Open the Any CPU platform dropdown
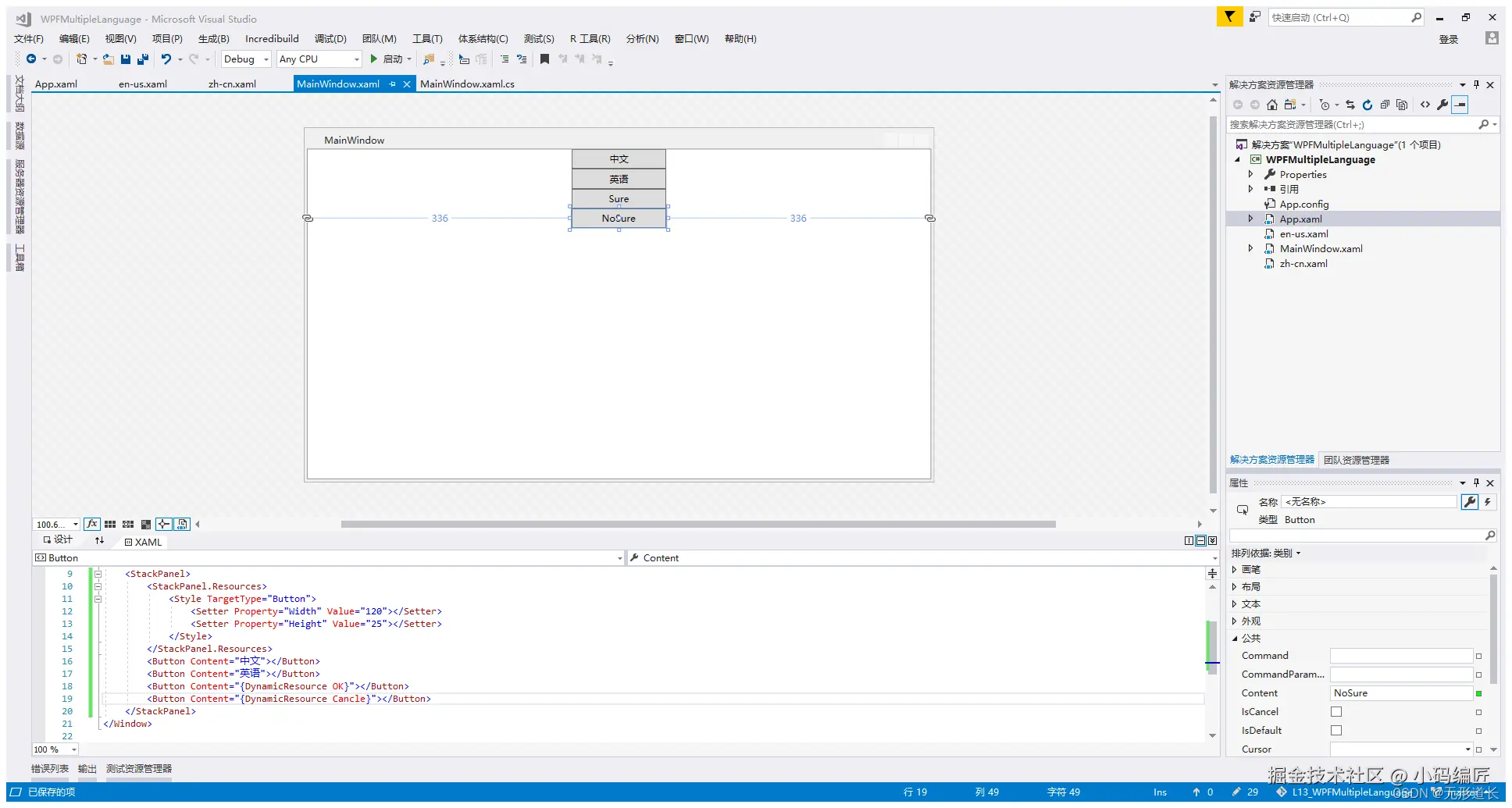The height and width of the screenshot is (808, 1512). 319,59
